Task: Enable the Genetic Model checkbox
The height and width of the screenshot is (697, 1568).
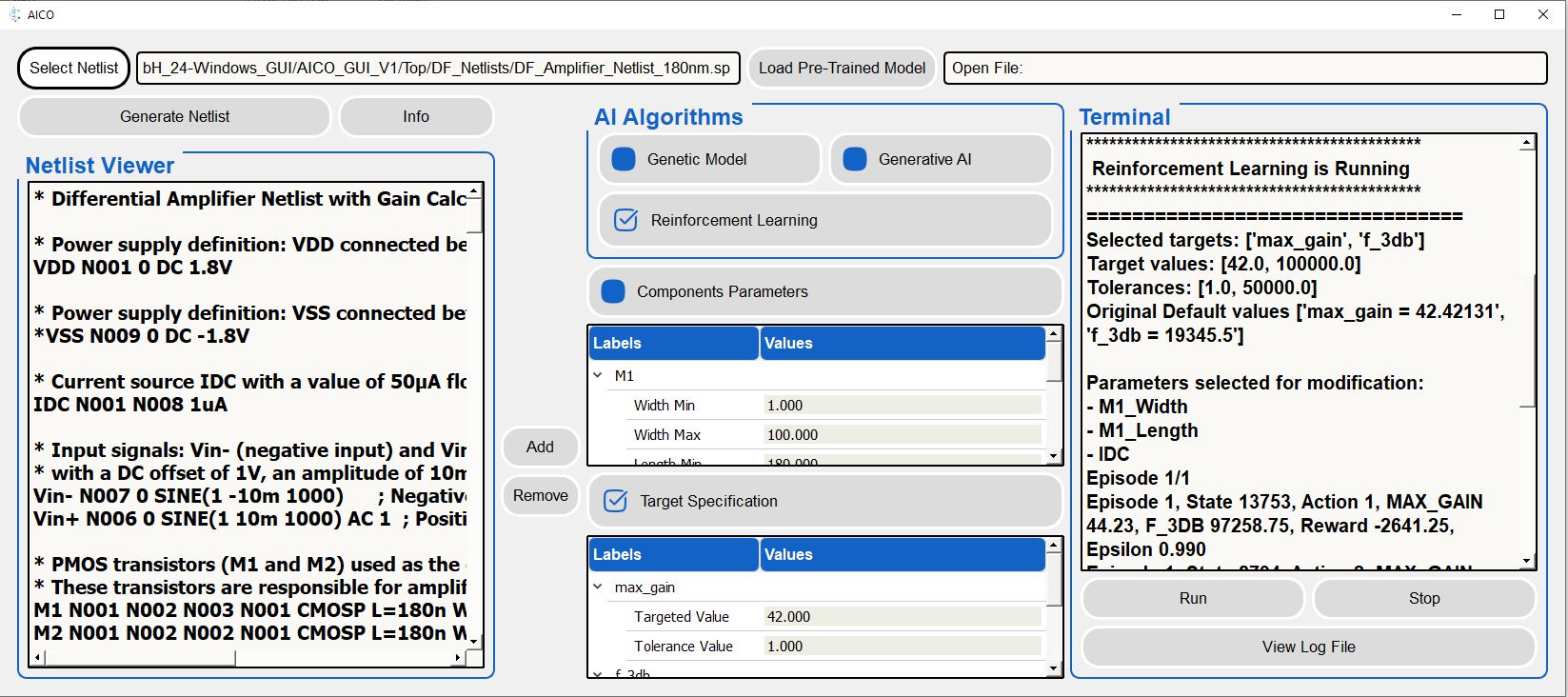Action: coord(624,159)
